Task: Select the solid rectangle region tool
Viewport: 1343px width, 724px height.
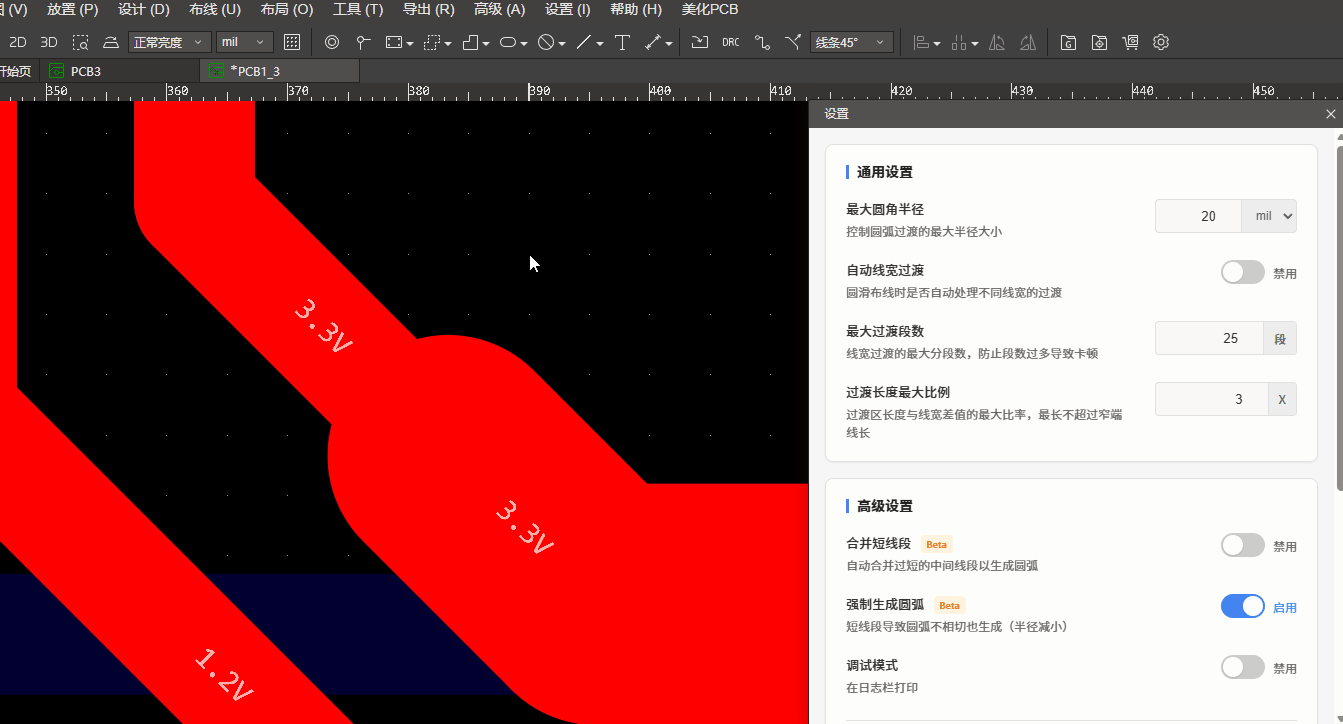Action: pyautogui.click(x=393, y=42)
